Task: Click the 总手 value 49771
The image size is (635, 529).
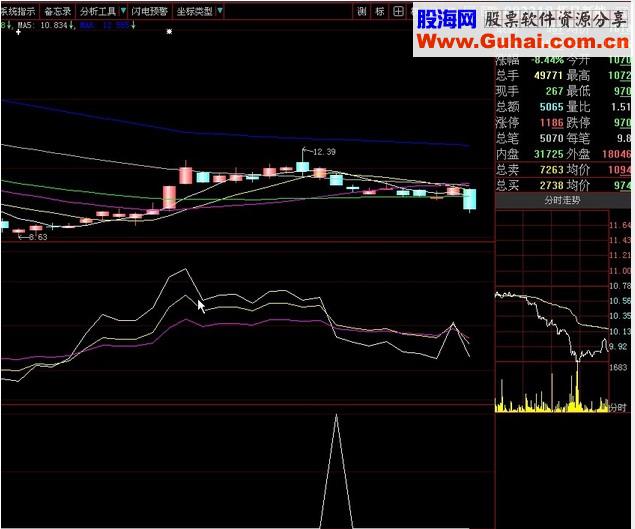Action: [548, 75]
